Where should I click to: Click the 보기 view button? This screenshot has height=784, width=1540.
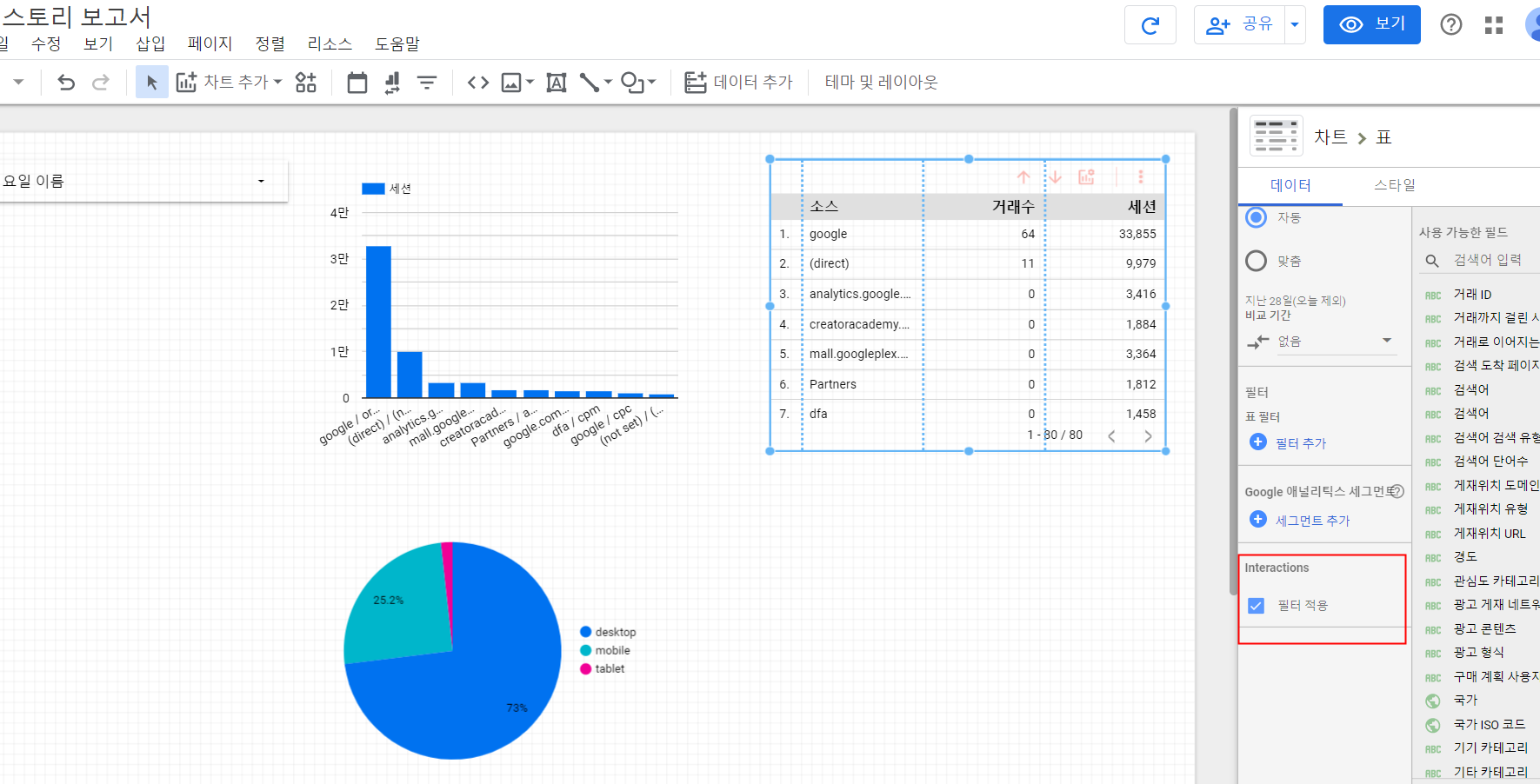click(1372, 24)
